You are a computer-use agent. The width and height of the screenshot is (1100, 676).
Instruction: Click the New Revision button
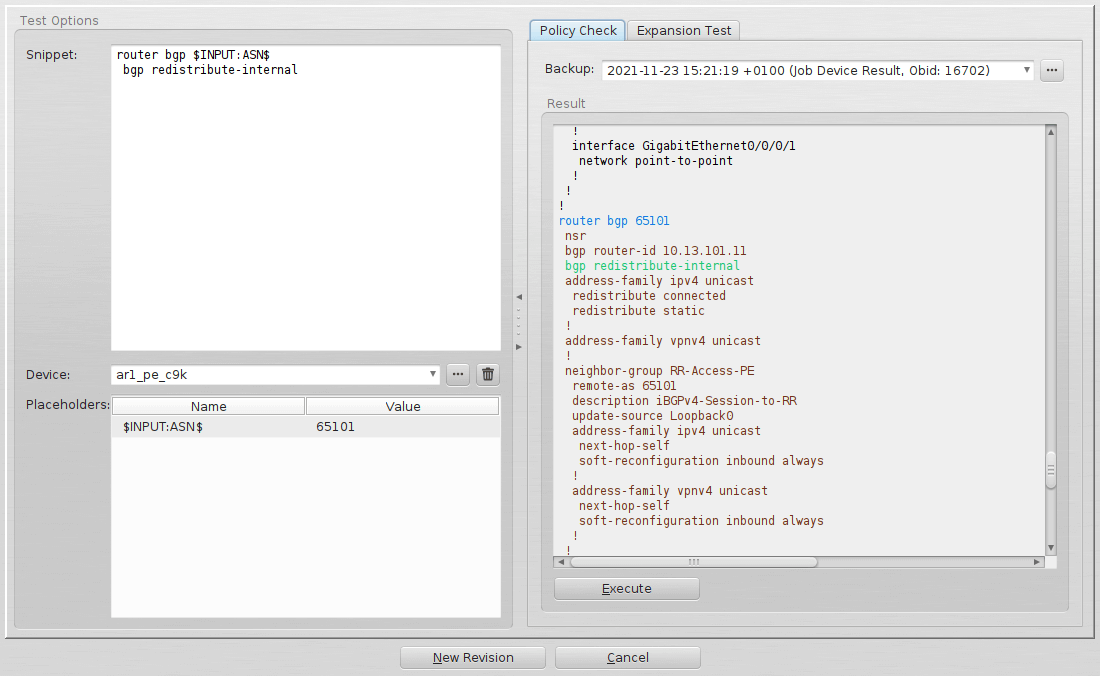click(x=473, y=657)
